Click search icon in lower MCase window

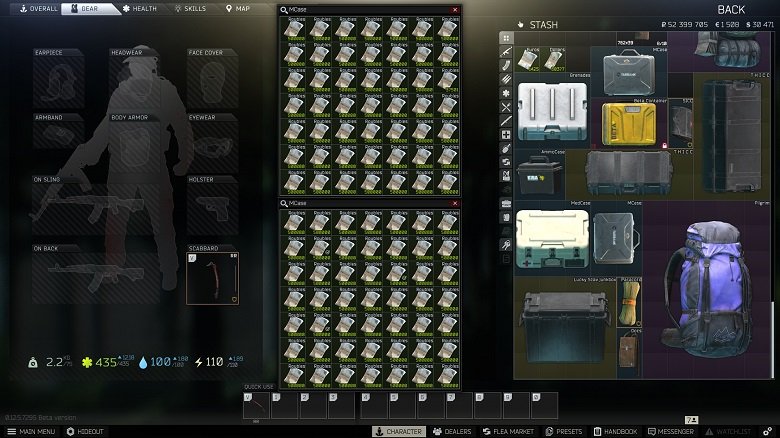[x=284, y=203]
